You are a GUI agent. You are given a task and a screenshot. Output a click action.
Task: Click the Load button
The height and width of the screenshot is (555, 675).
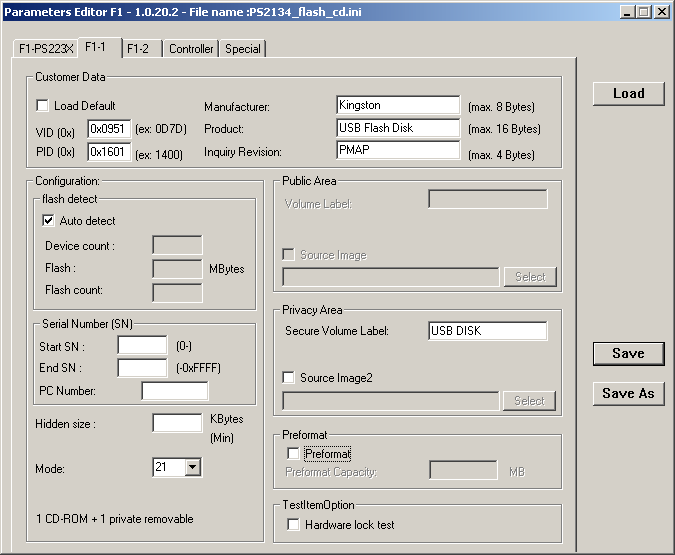point(628,93)
